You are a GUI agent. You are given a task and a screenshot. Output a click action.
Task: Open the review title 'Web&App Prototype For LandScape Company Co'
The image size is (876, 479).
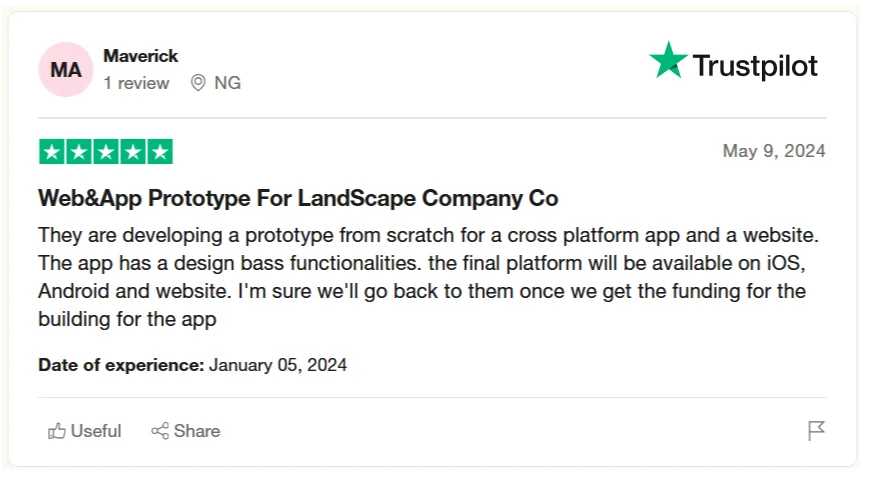tap(298, 198)
